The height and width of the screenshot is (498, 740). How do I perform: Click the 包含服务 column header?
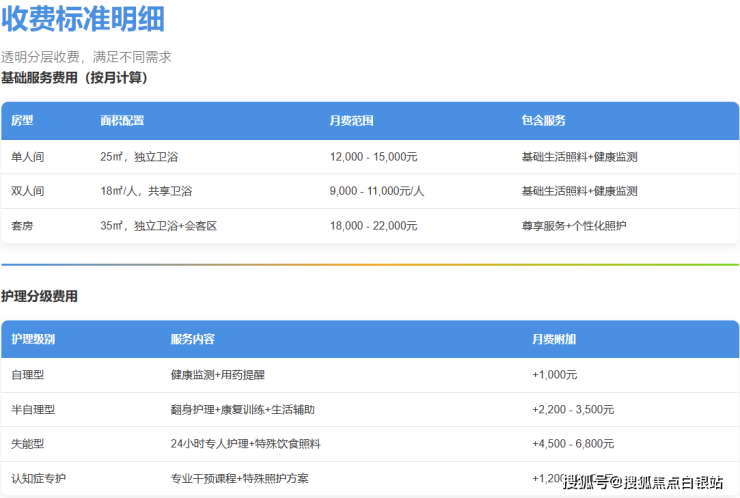coord(543,121)
